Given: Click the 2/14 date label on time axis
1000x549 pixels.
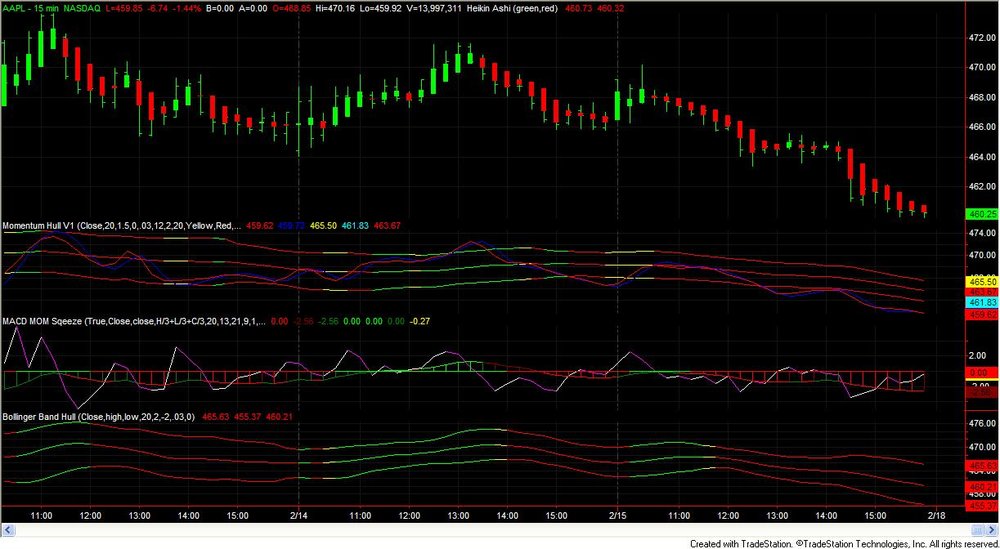Looking at the screenshot, I should [x=298, y=515].
